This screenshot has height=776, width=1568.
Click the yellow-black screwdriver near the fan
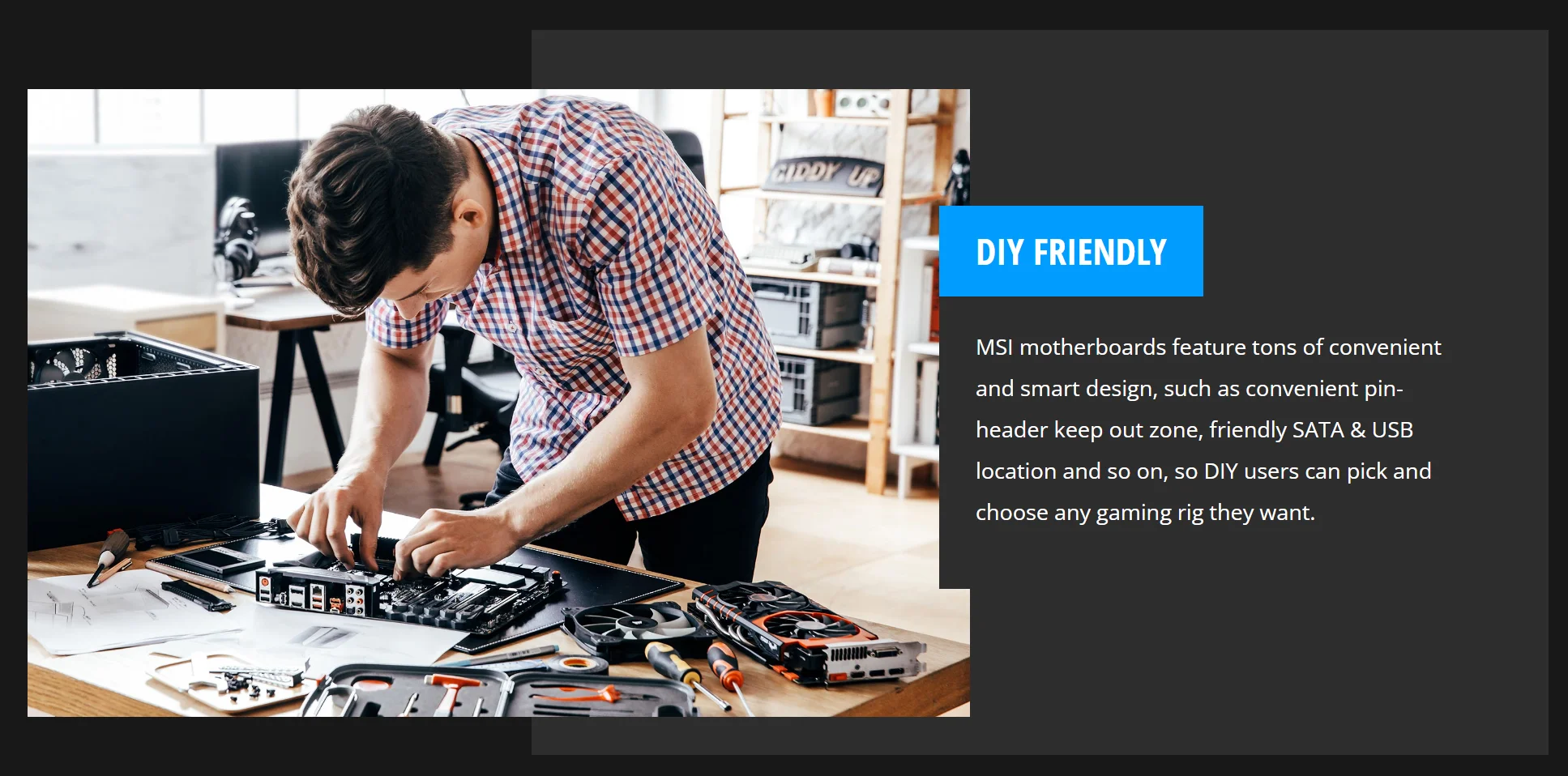[678, 667]
